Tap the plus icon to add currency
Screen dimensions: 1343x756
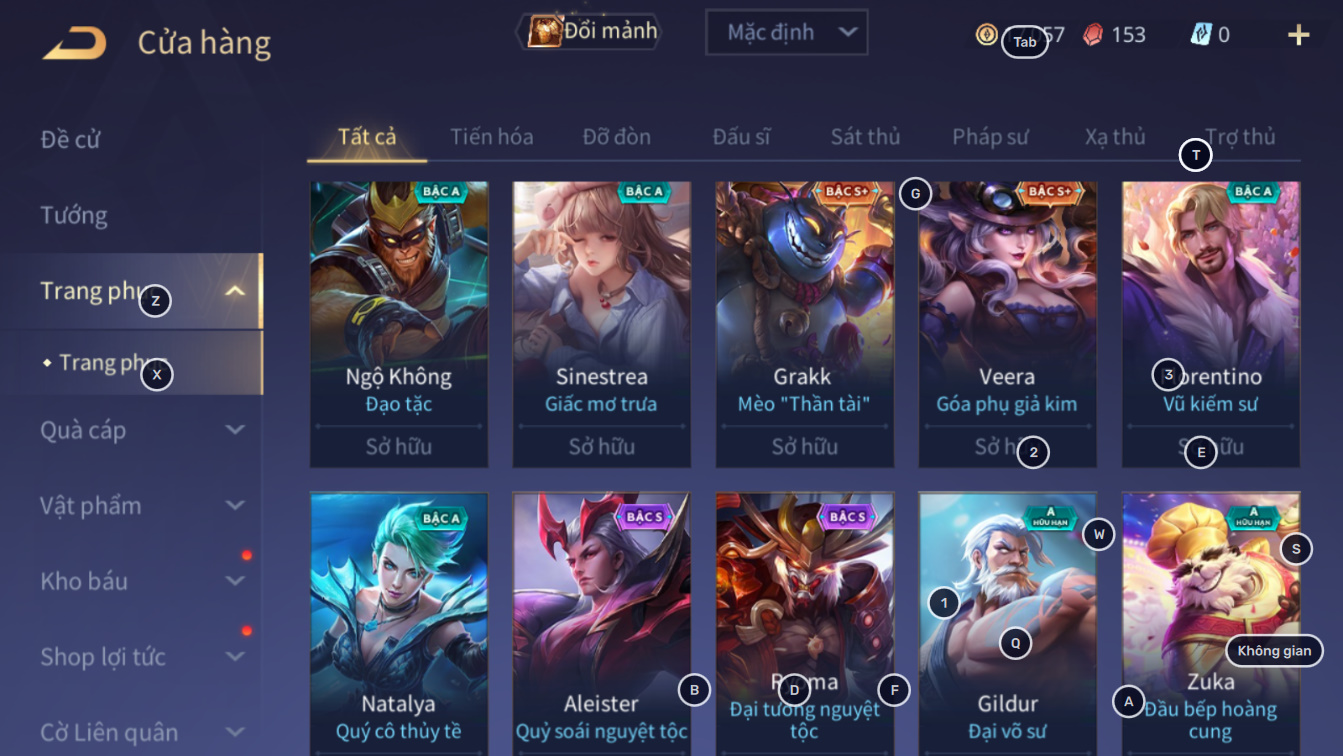coord(1298,35)
